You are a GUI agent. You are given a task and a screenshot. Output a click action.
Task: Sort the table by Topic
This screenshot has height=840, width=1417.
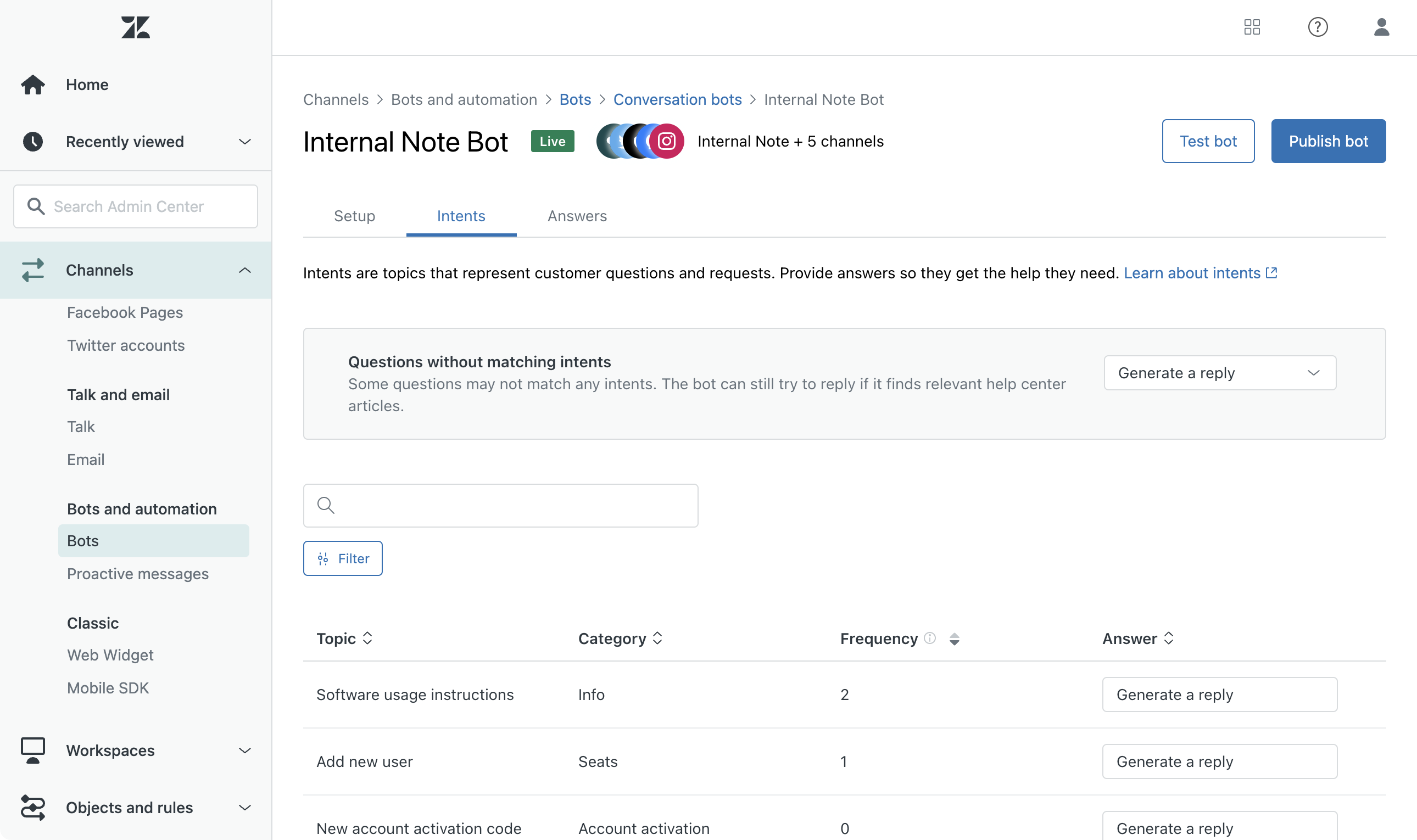(x=367, y=639)
